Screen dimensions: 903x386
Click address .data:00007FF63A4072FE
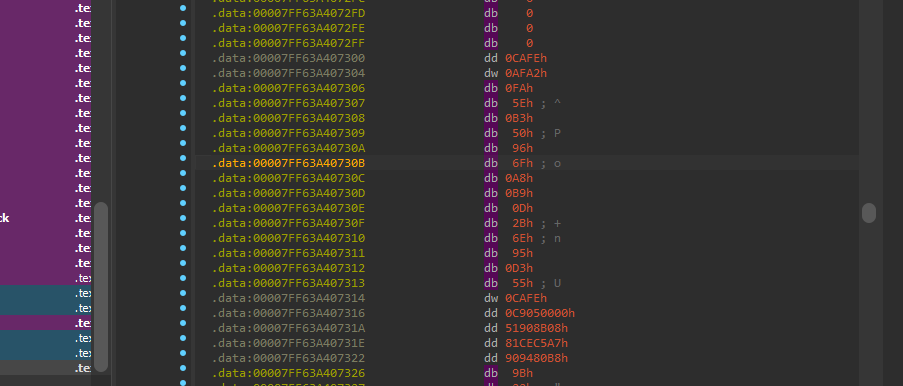tap(288, 29)
